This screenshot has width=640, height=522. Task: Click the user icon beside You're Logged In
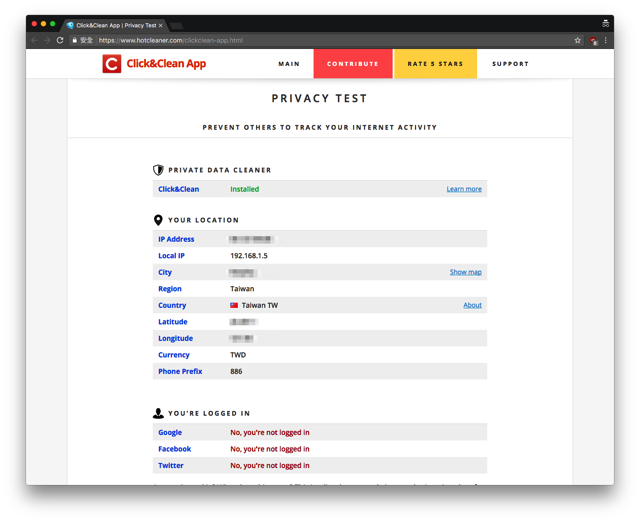(x=158, y=413)
